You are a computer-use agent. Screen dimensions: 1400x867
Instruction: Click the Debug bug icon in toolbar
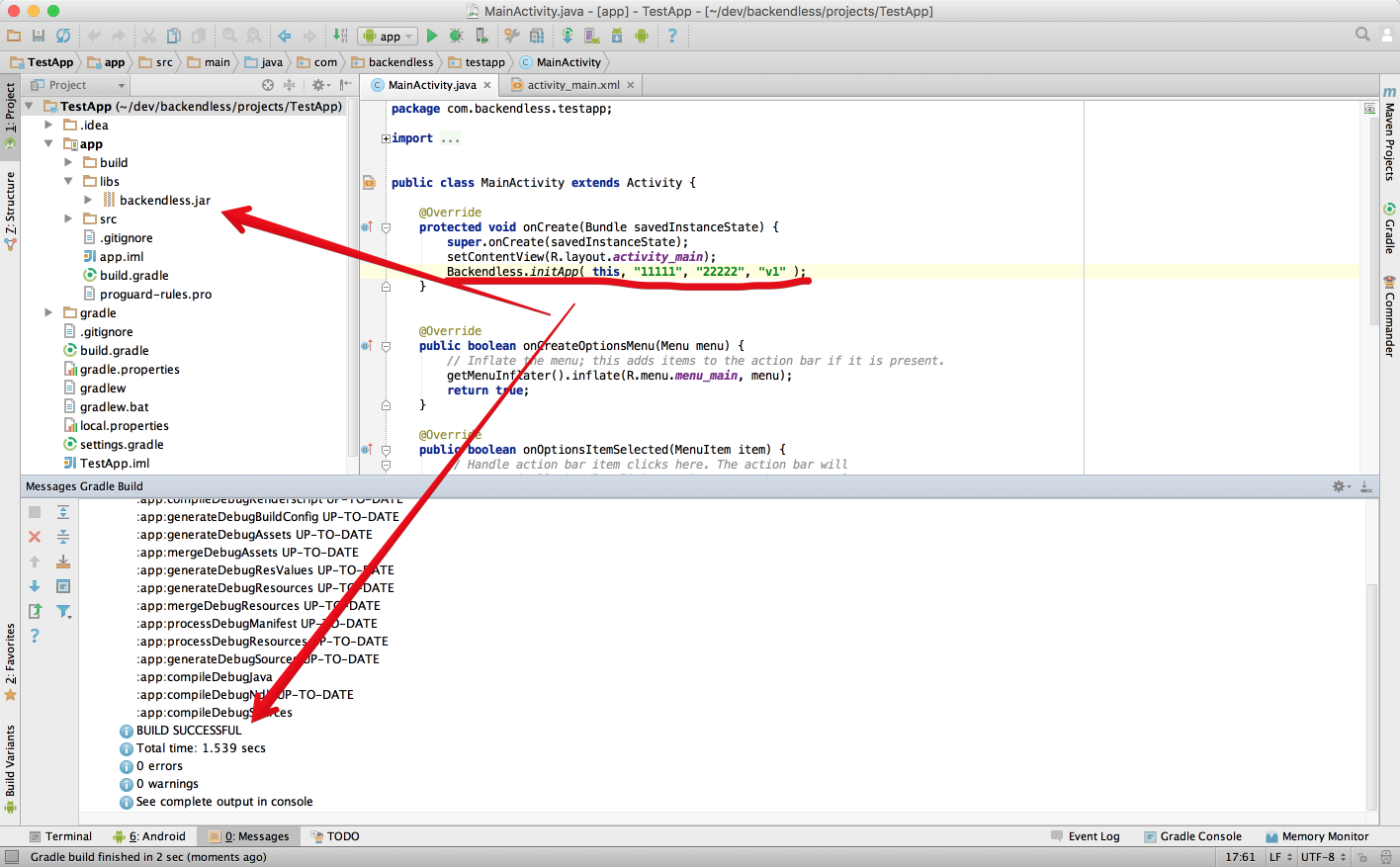(x=456, y=36)
